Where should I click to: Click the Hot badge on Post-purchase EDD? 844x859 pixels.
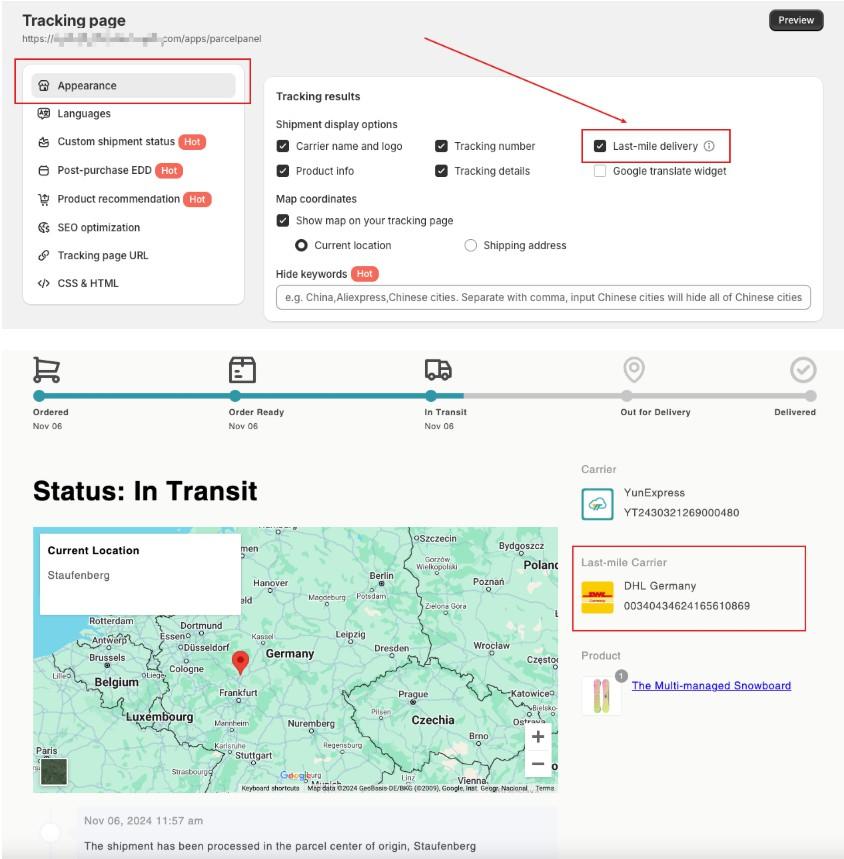click(x=169, y=170)
